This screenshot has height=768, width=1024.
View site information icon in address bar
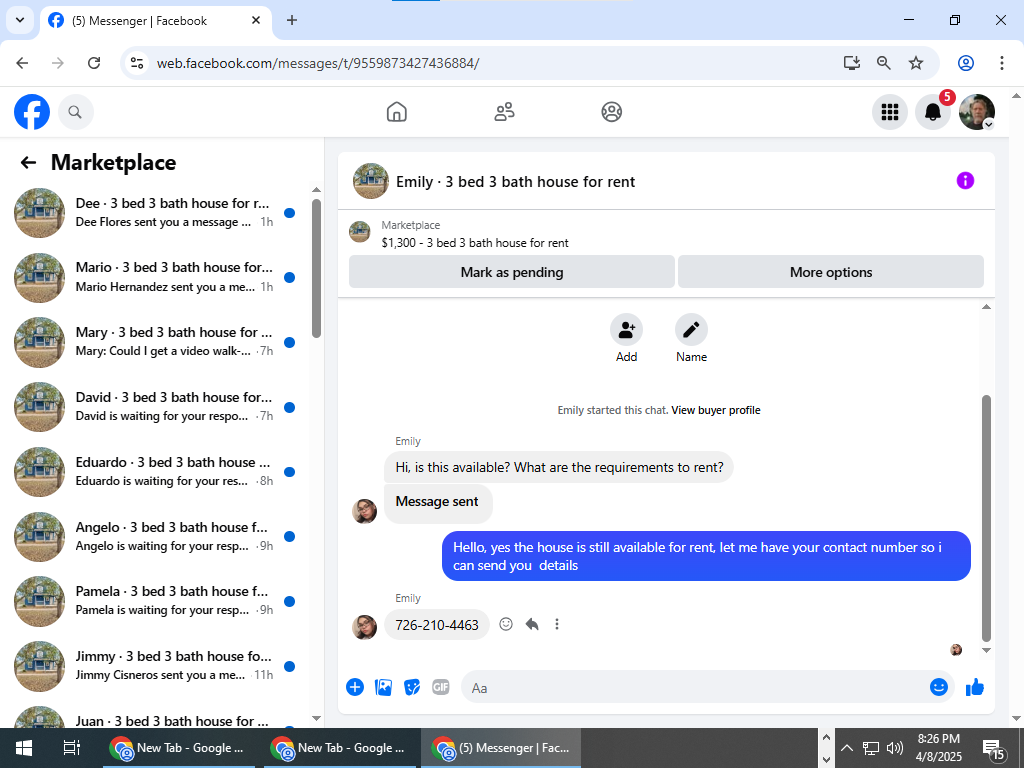tap(137, 63)
